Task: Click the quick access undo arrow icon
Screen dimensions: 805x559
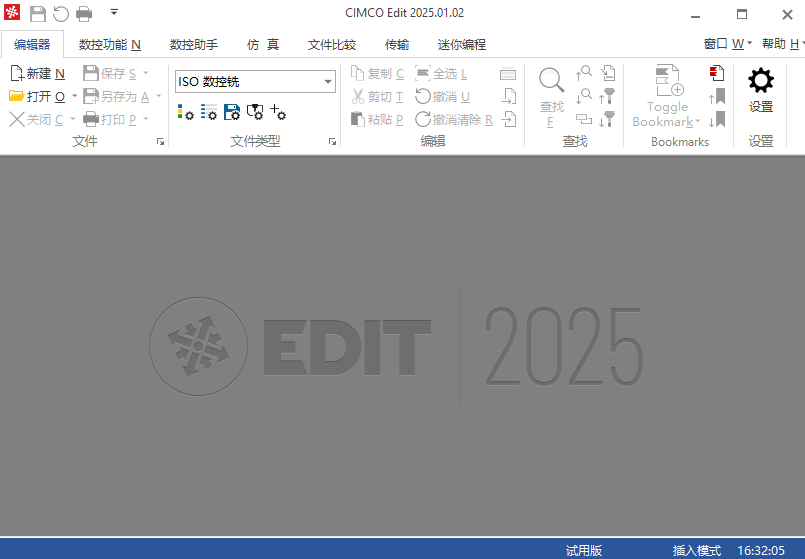Action: (x=61, y=13)
